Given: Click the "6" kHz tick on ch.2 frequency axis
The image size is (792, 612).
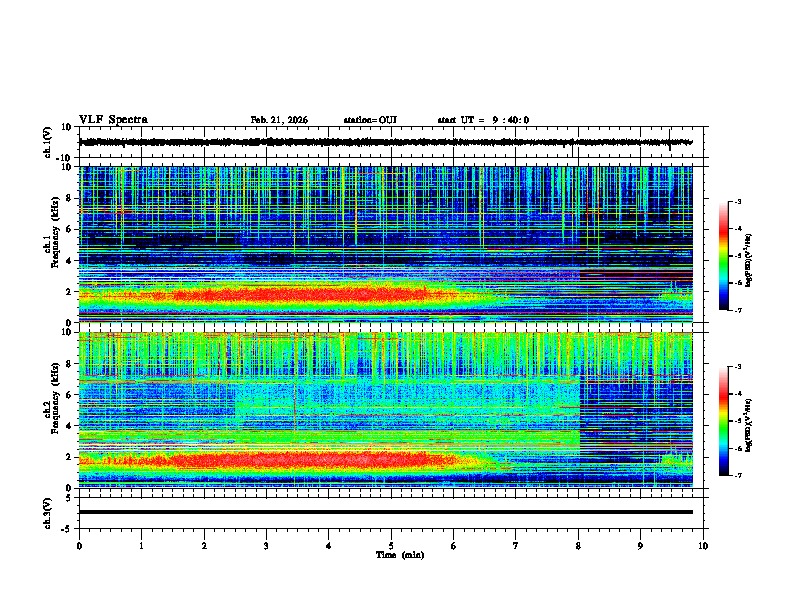Looking at the screenshot, I should [x=70, y=394].
